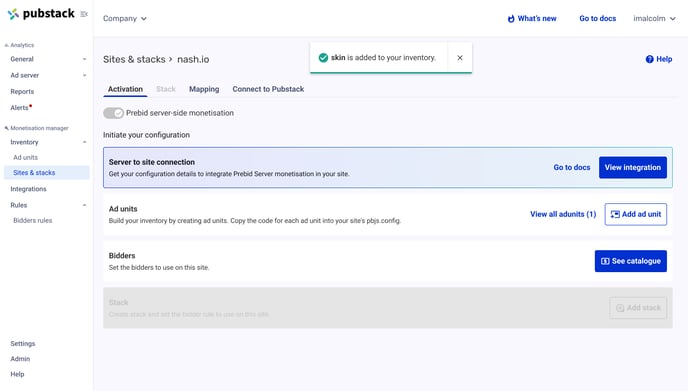Toggle Prebid server-side monetisation switch
688x391 pixels.
(113, 113)
